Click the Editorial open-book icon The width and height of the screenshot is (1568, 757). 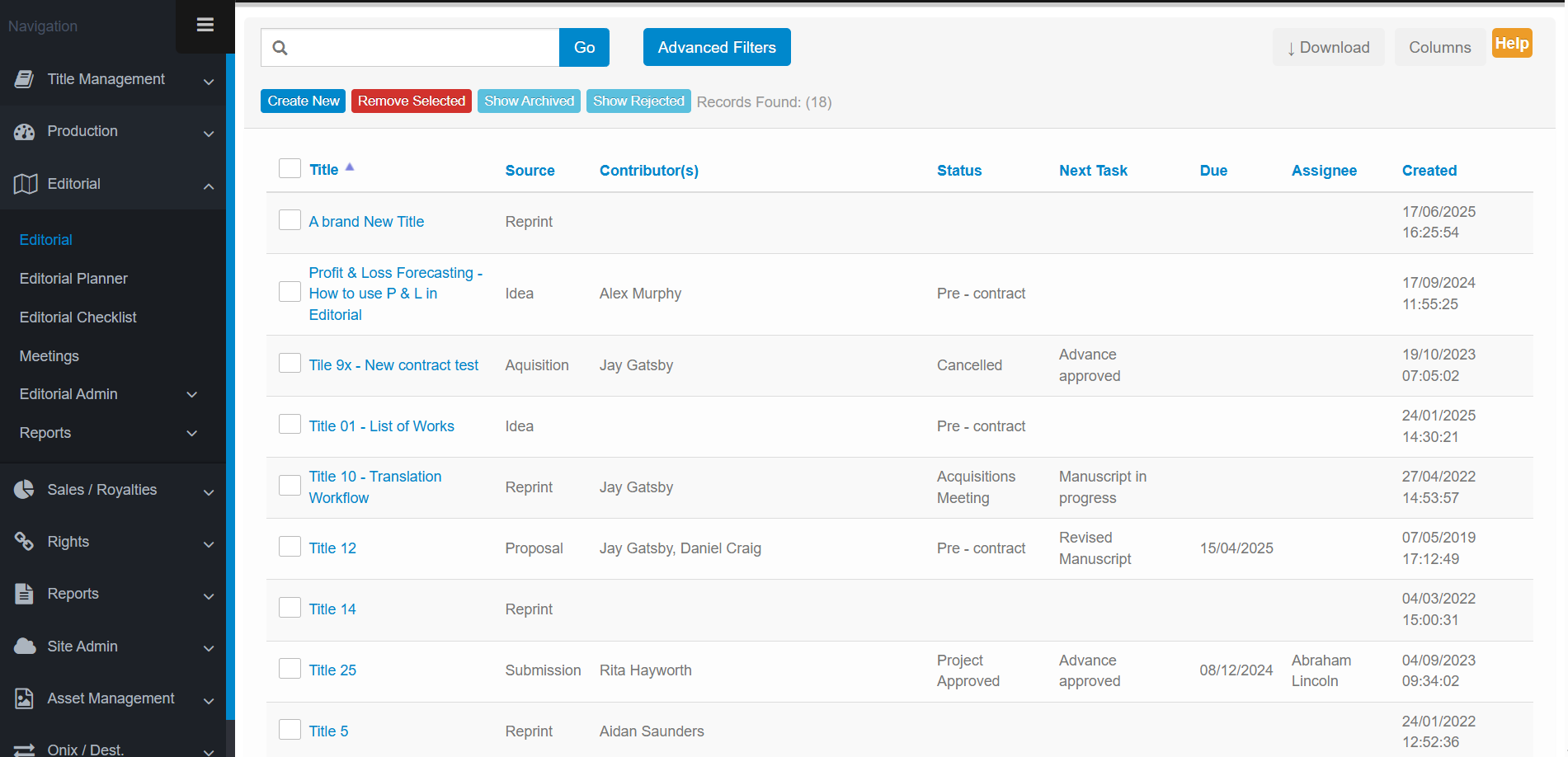26,184
